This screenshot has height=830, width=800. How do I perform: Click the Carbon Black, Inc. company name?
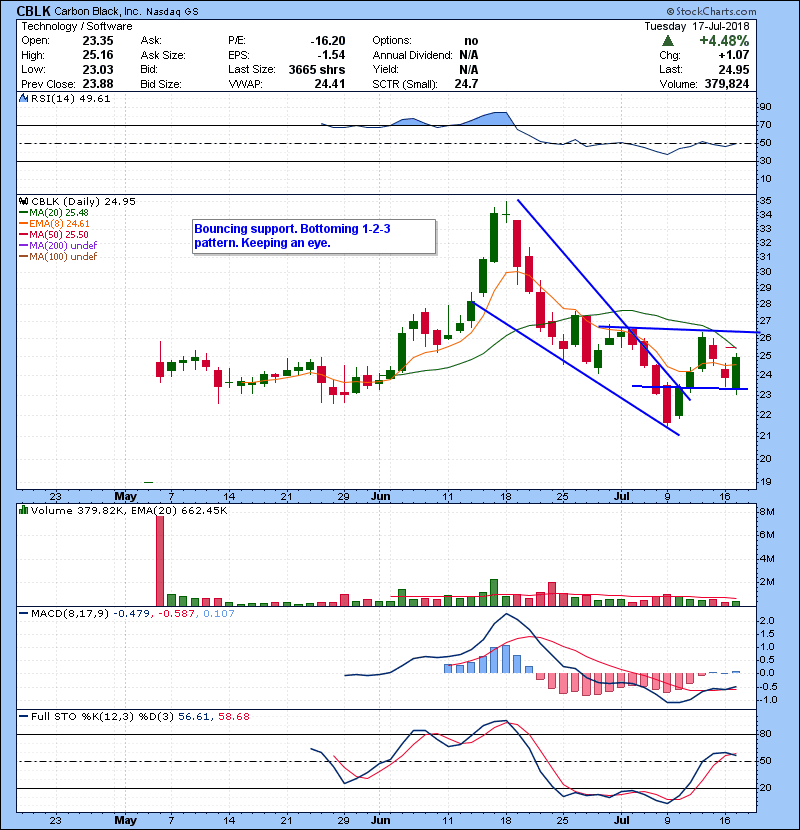(97, 11)
